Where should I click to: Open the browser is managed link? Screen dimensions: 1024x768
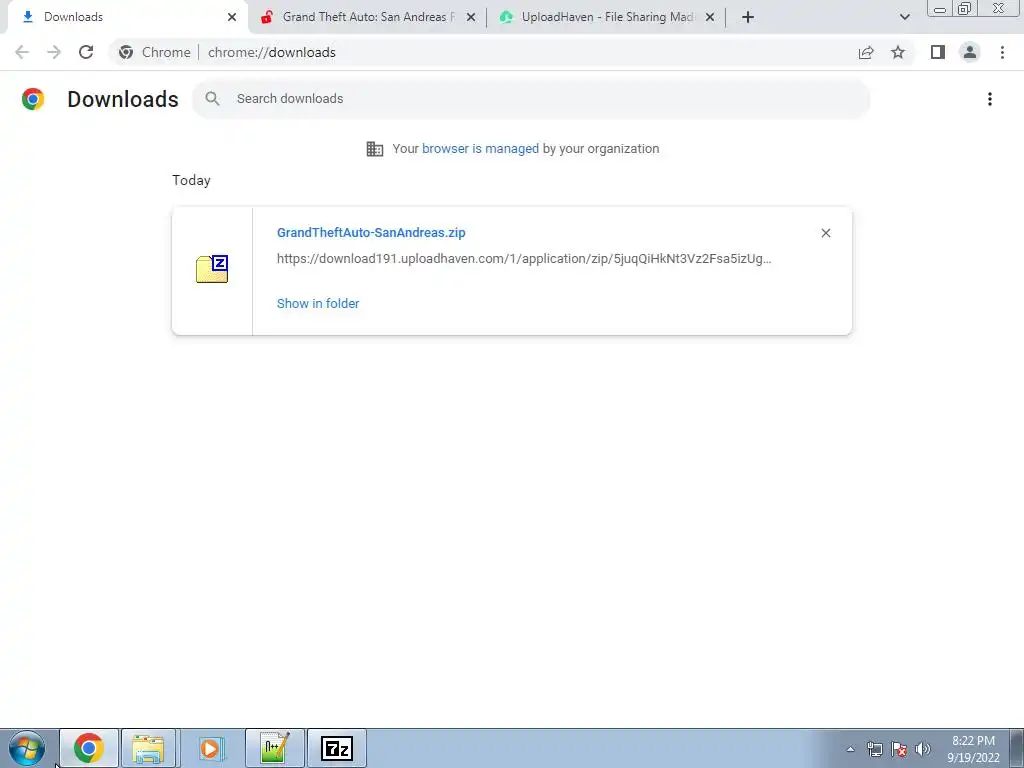point(480,149)
